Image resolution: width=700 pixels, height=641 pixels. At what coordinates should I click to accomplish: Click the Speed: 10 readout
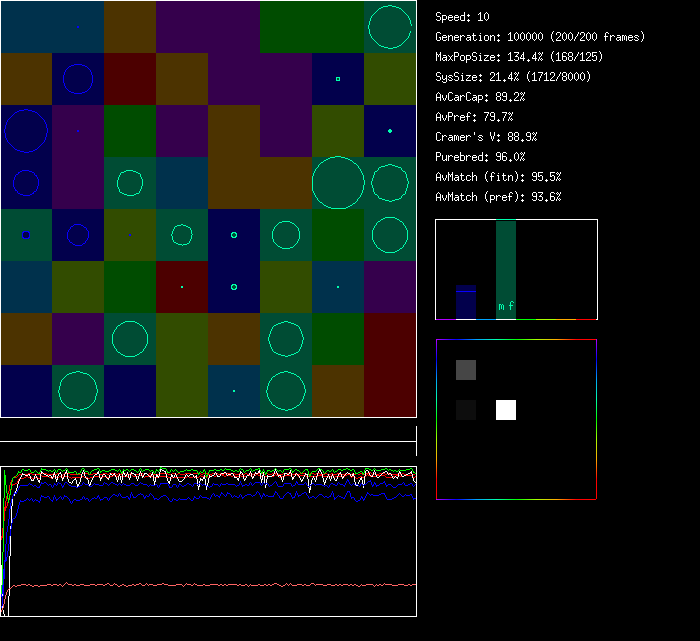(463, 17)
